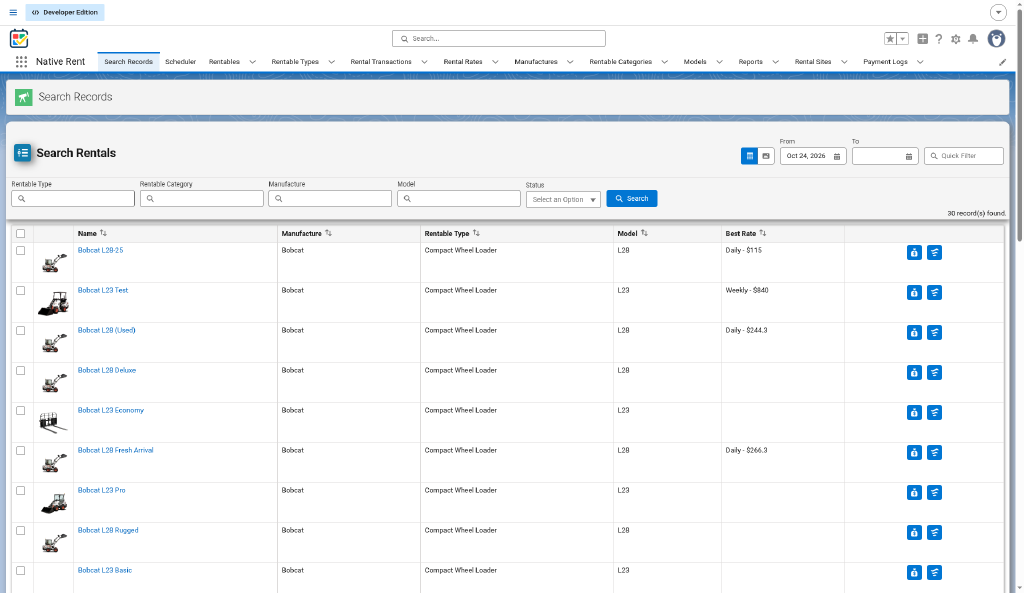Sort by Manufacture column arrows
This screenshot has width=1024, height=593.
point(328,233)
